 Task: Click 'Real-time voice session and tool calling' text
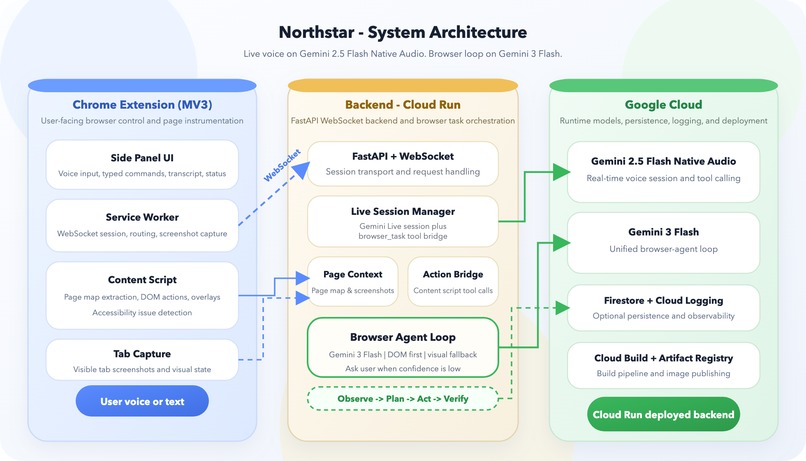(x=663, y=178)
